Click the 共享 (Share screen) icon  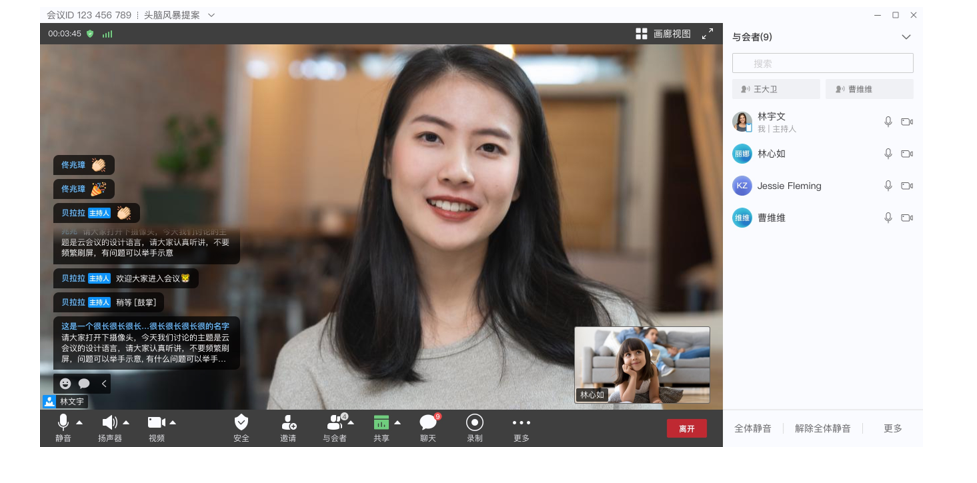[x=381, y=423]
